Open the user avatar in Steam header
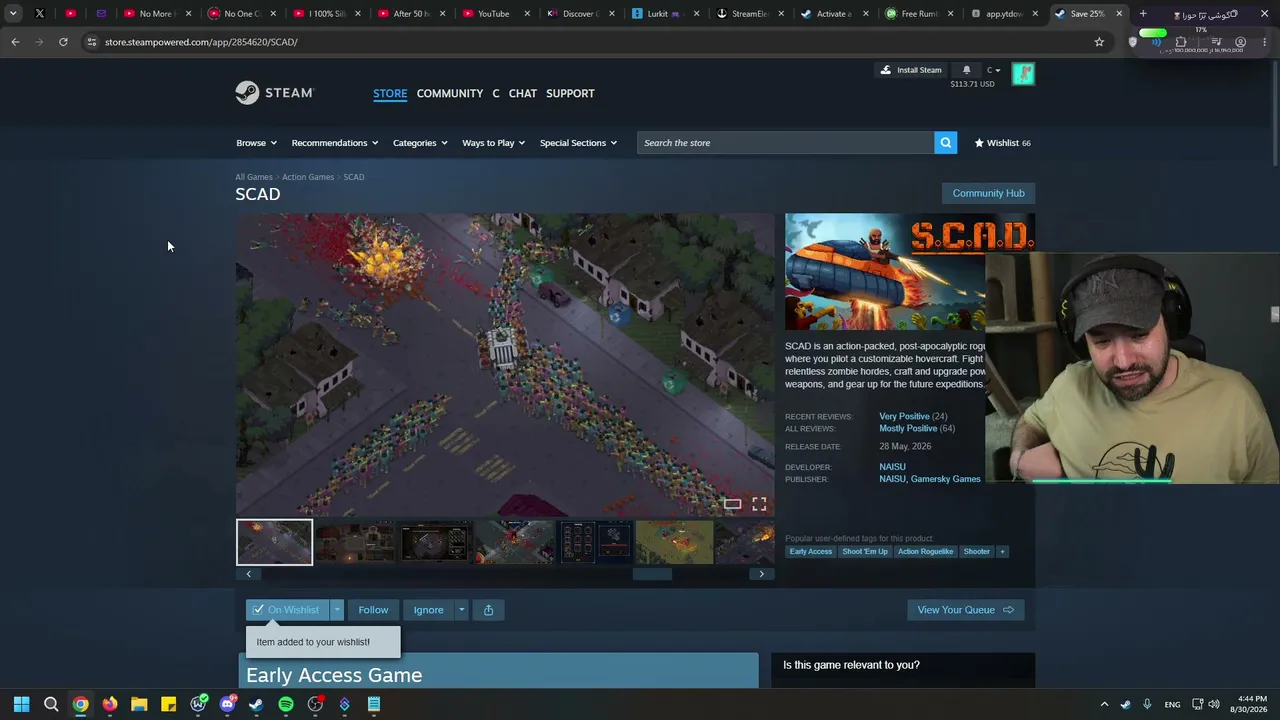This screenshot has height=720, width=1280. pyautogui.click(x=1023, y=74)
